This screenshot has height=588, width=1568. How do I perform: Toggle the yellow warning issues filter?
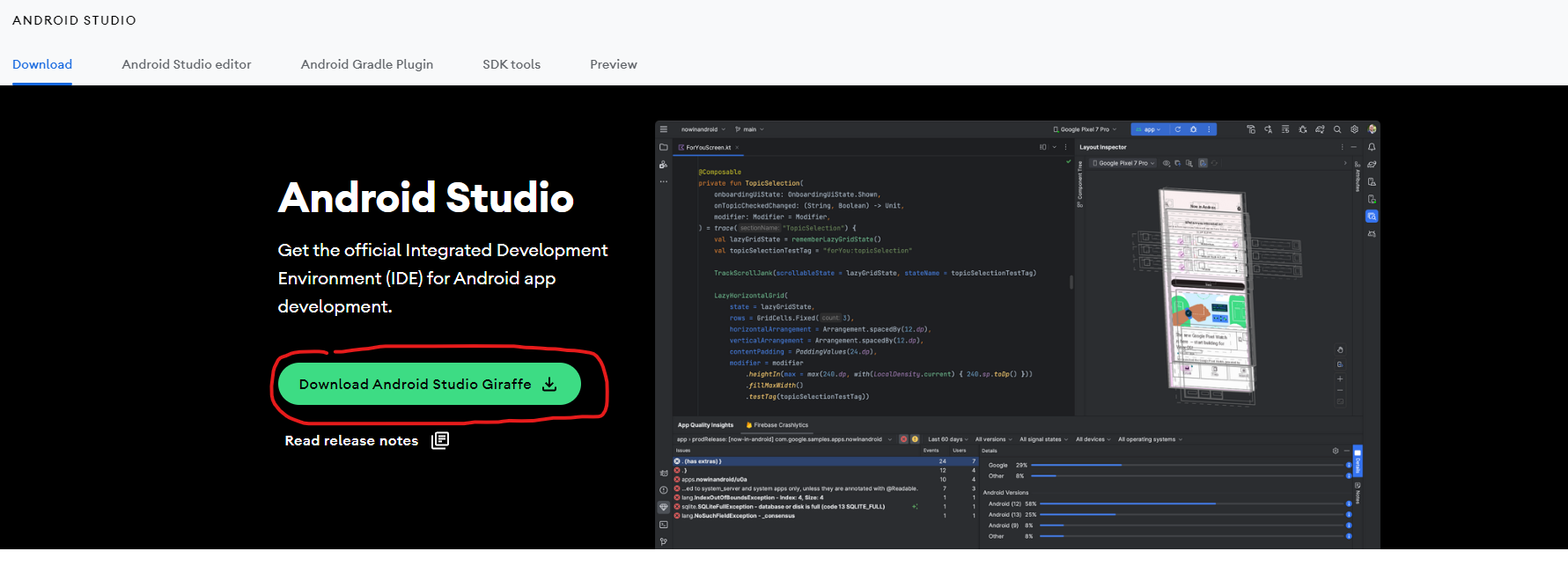915,439
